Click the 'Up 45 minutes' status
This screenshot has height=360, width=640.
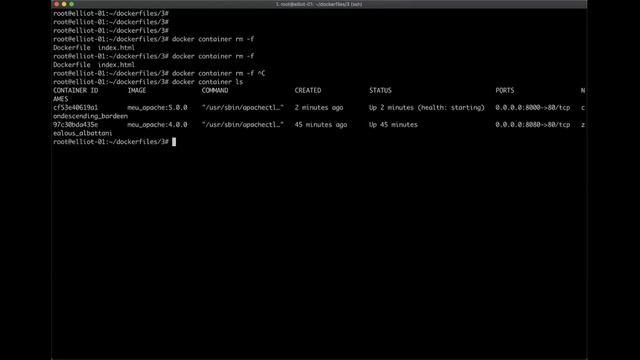[393, 125]
